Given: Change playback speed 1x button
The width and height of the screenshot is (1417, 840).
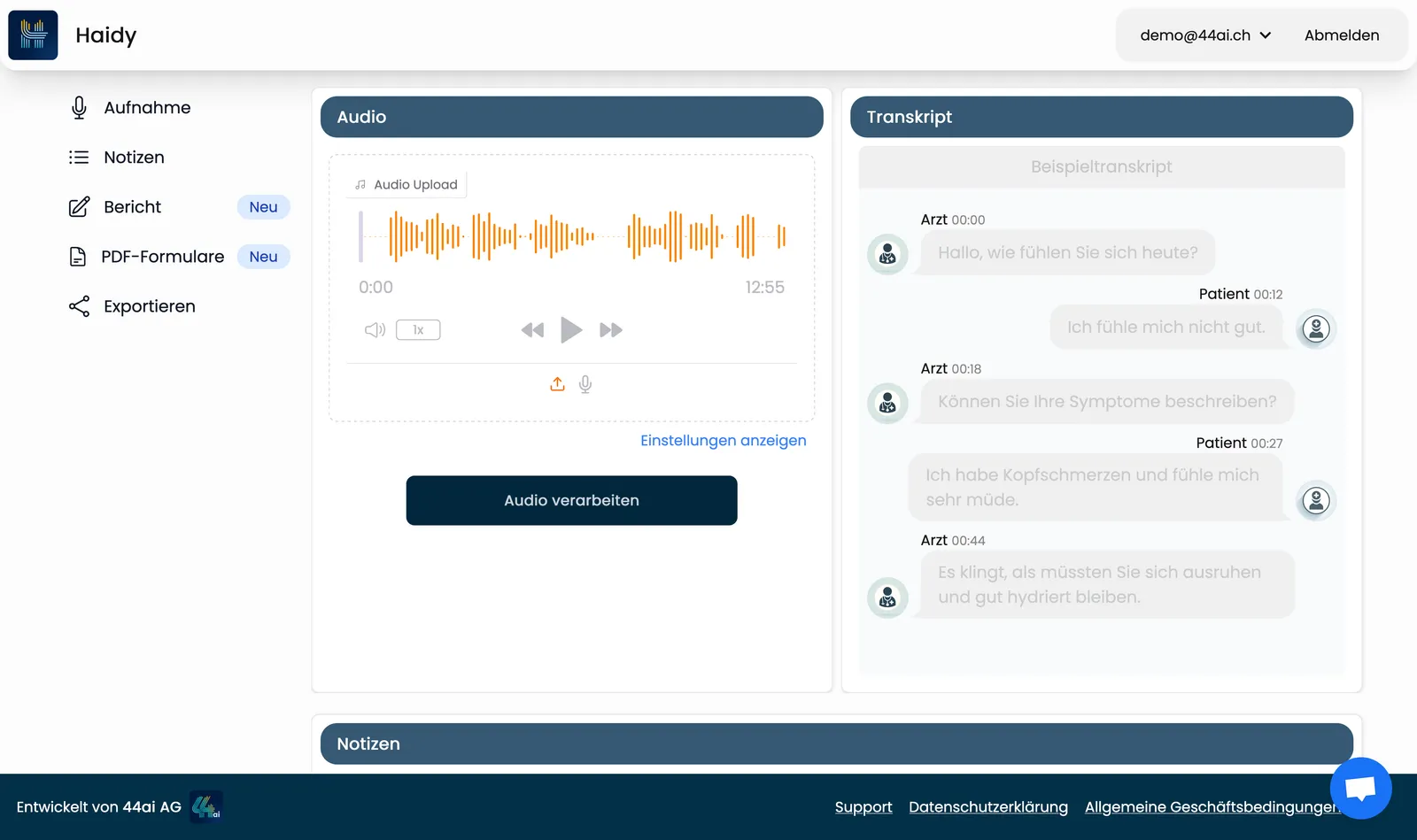Looking at the screenshot, I should pos(418,329).
